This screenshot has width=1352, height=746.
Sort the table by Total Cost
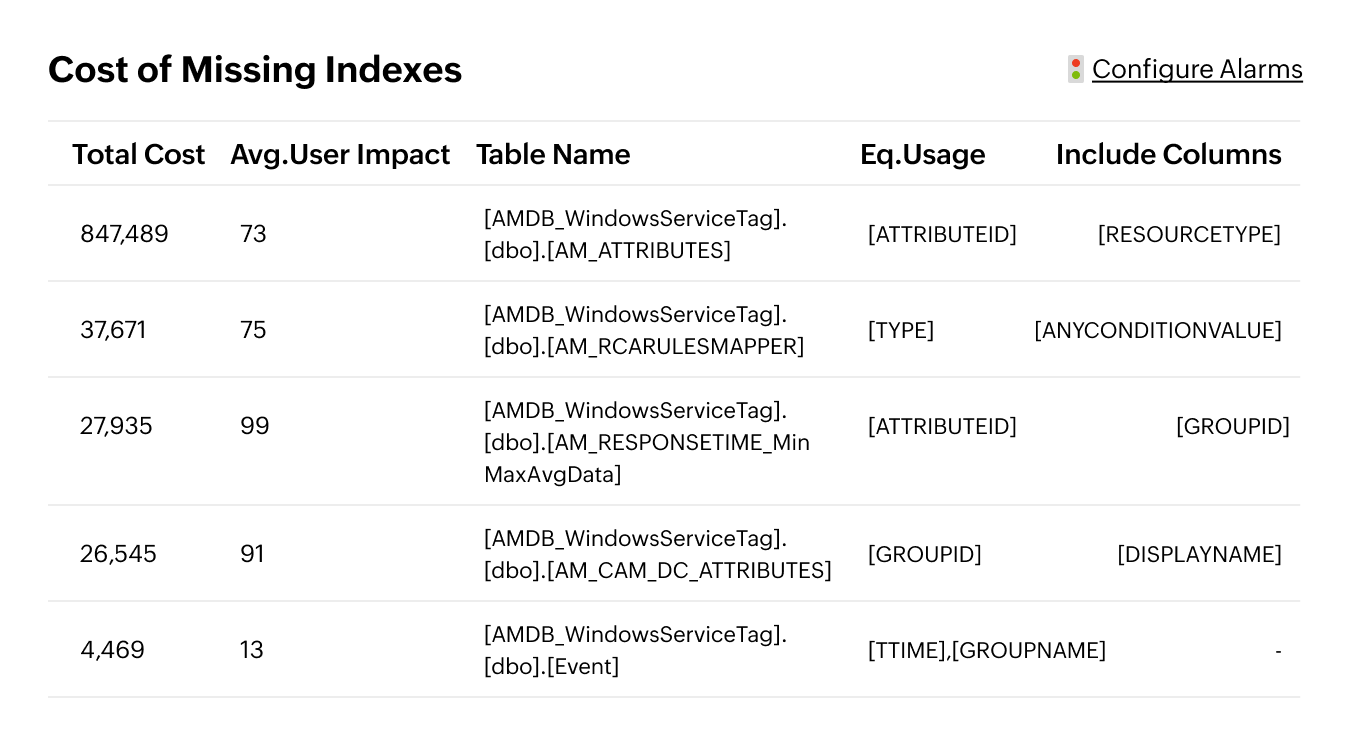[x=138, y=155]
